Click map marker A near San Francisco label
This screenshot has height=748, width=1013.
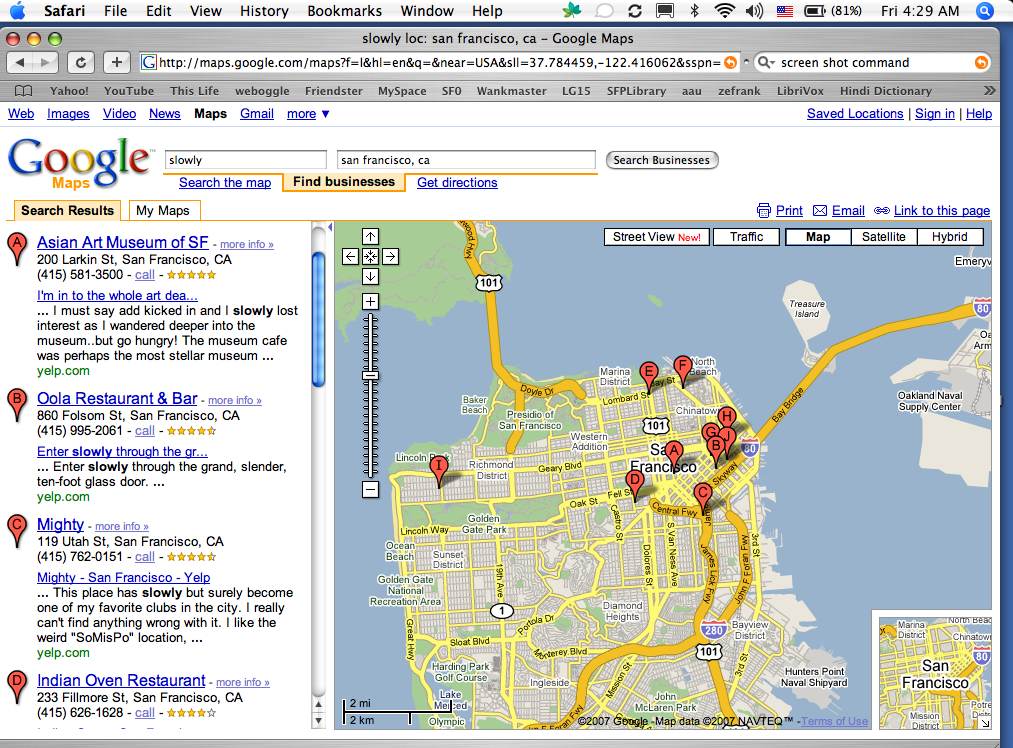(674, 452)
